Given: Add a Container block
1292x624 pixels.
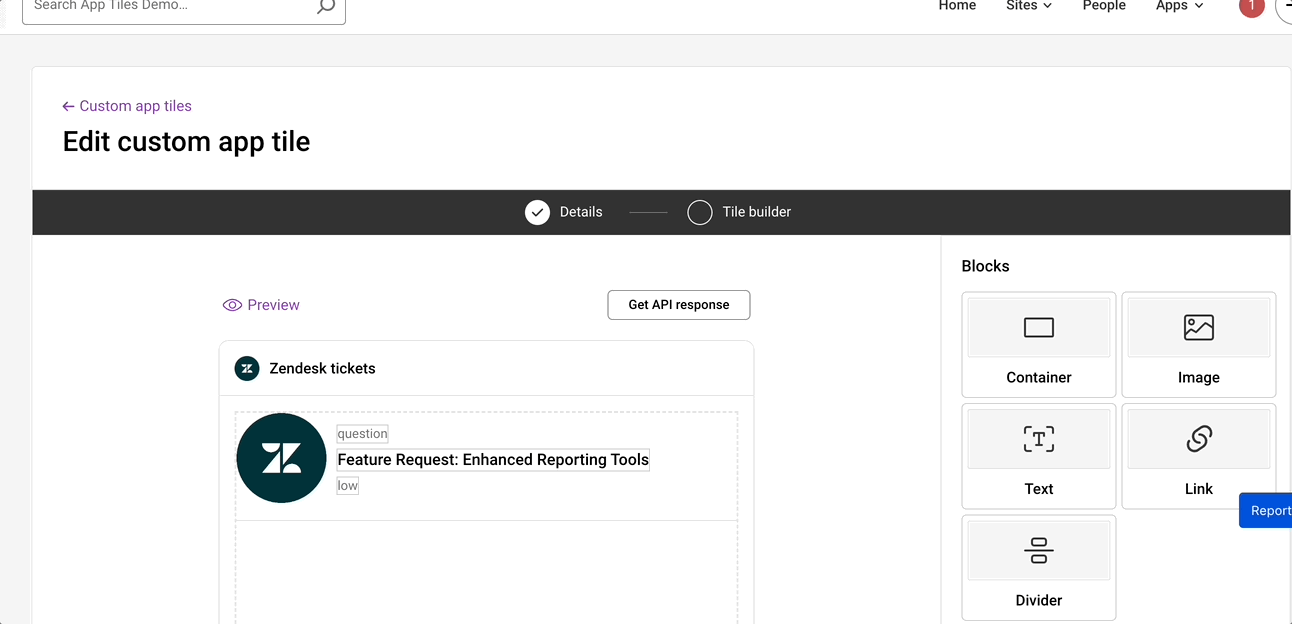Looking at the screenshot, I should (x=1038, y=344).
